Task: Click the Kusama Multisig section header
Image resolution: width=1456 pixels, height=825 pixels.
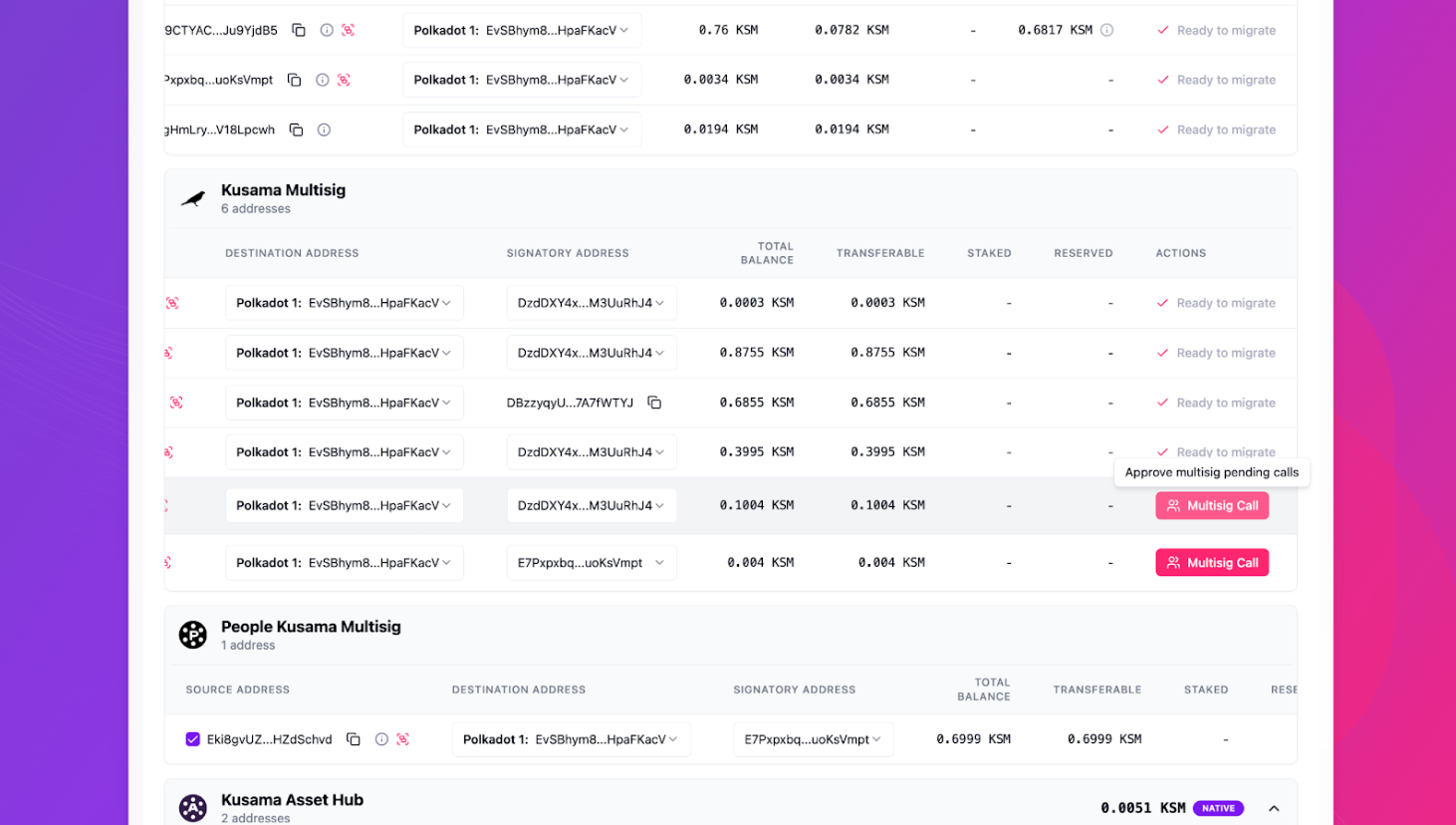Action: pos(283,190)
